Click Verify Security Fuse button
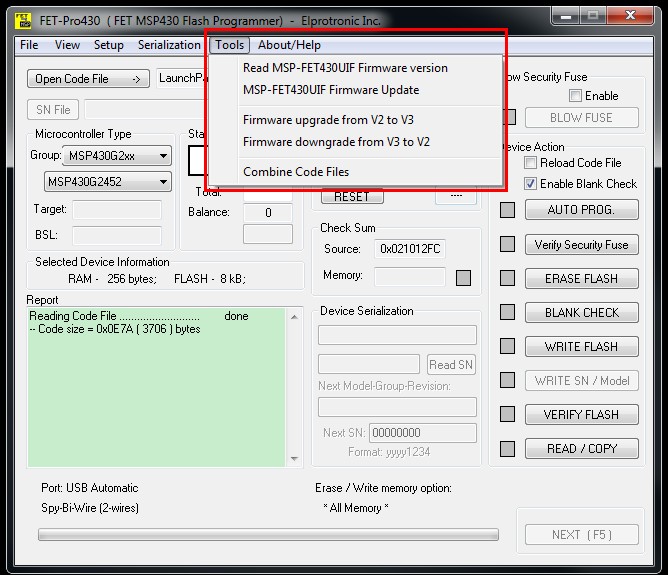 click(x=582, y=244)
